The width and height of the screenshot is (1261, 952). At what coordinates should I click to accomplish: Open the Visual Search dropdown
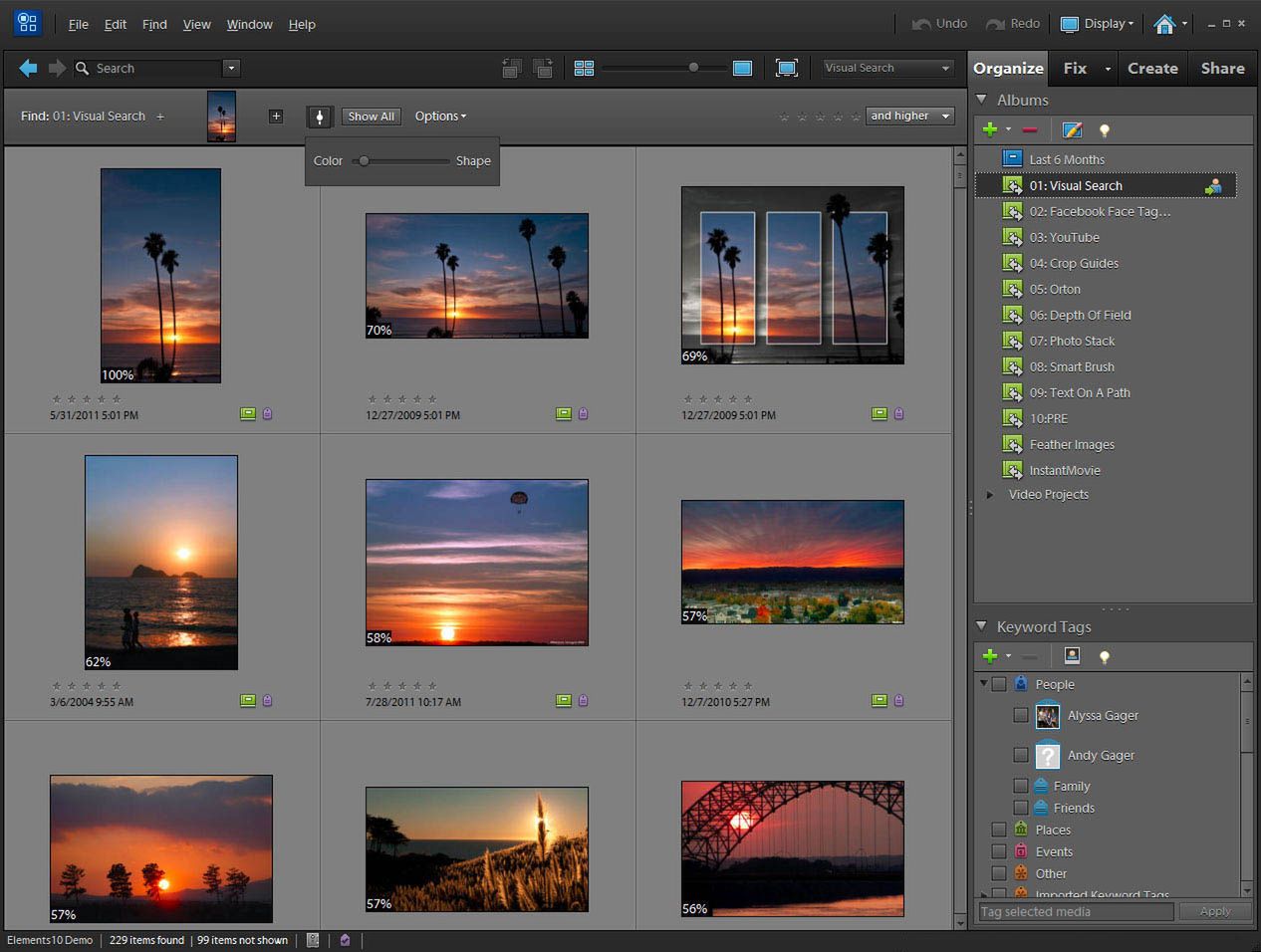(888, 68)
